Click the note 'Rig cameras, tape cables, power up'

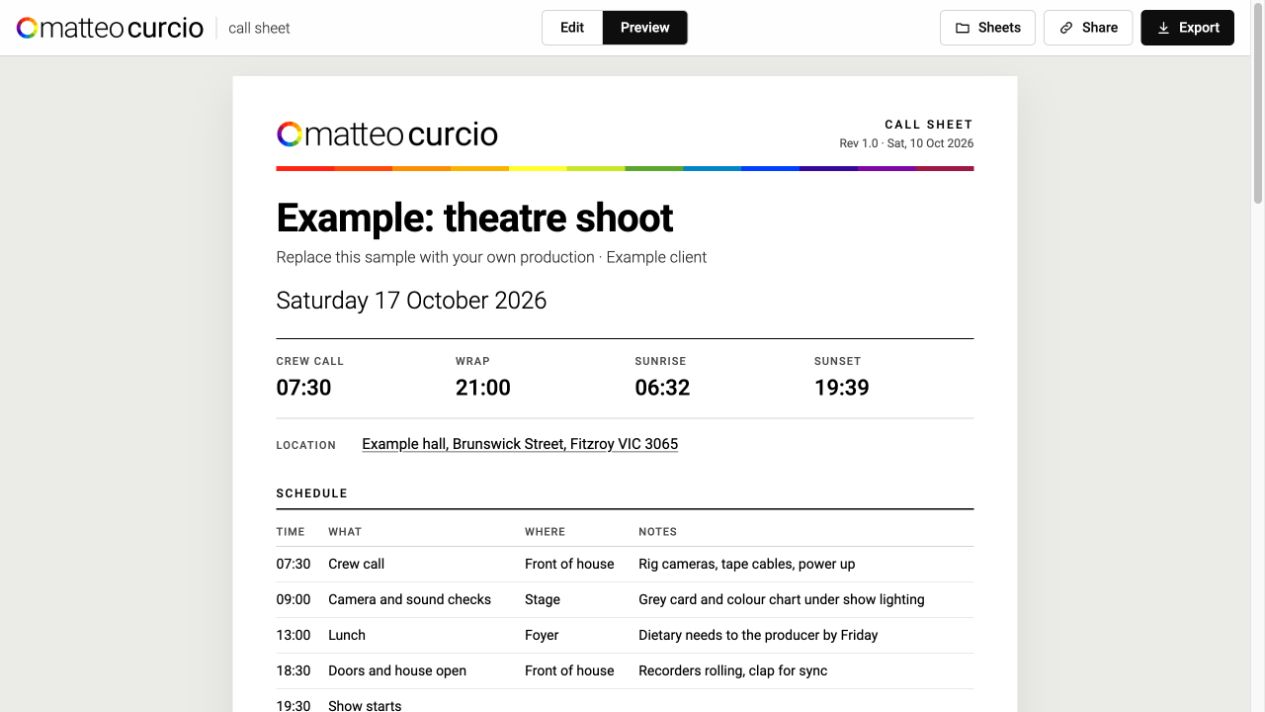(747, 564)
